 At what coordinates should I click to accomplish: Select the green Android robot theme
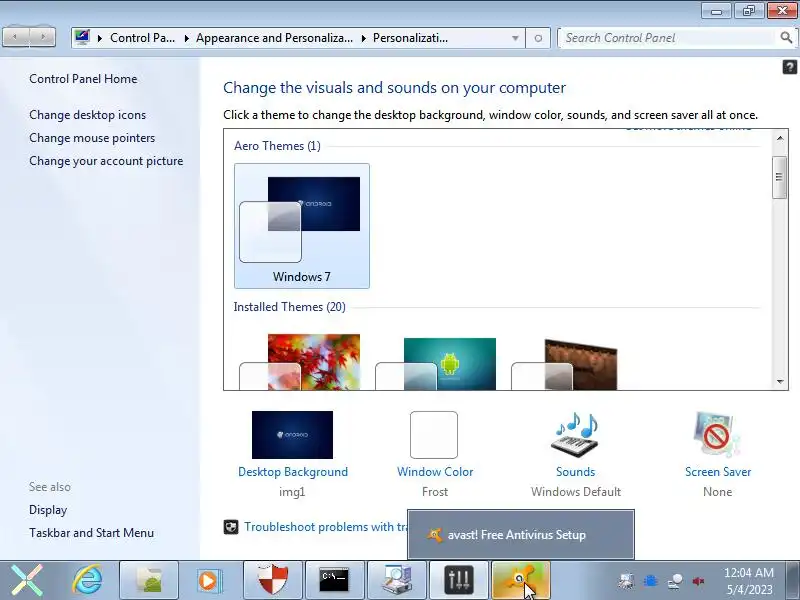point(437,363)
